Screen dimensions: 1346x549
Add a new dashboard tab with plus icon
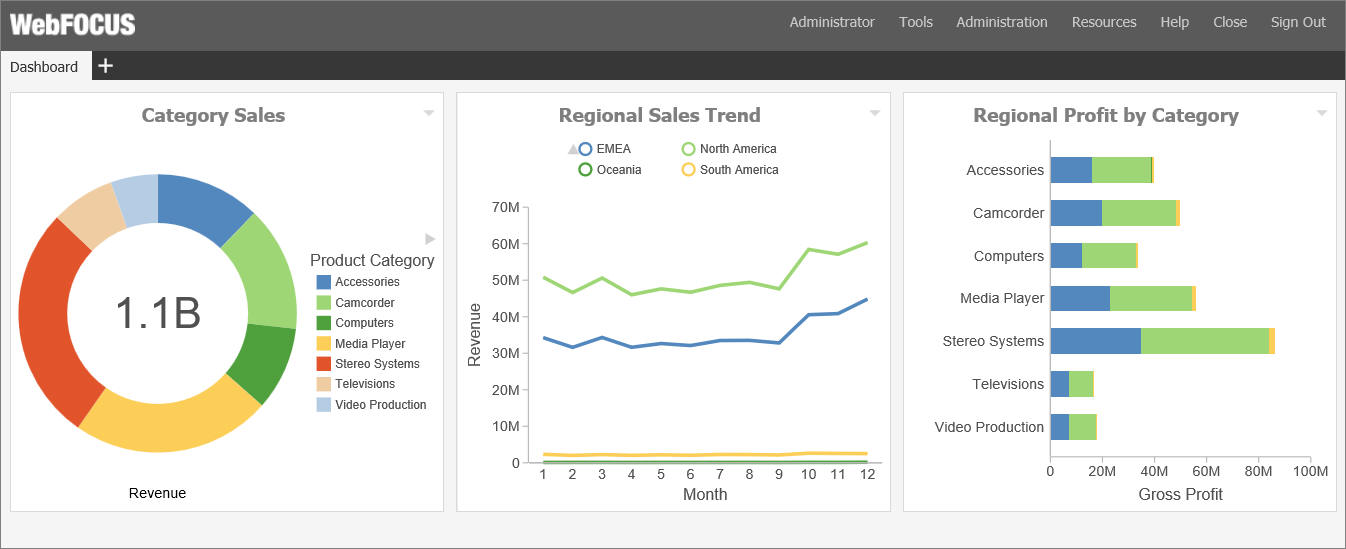pos(106,66)
